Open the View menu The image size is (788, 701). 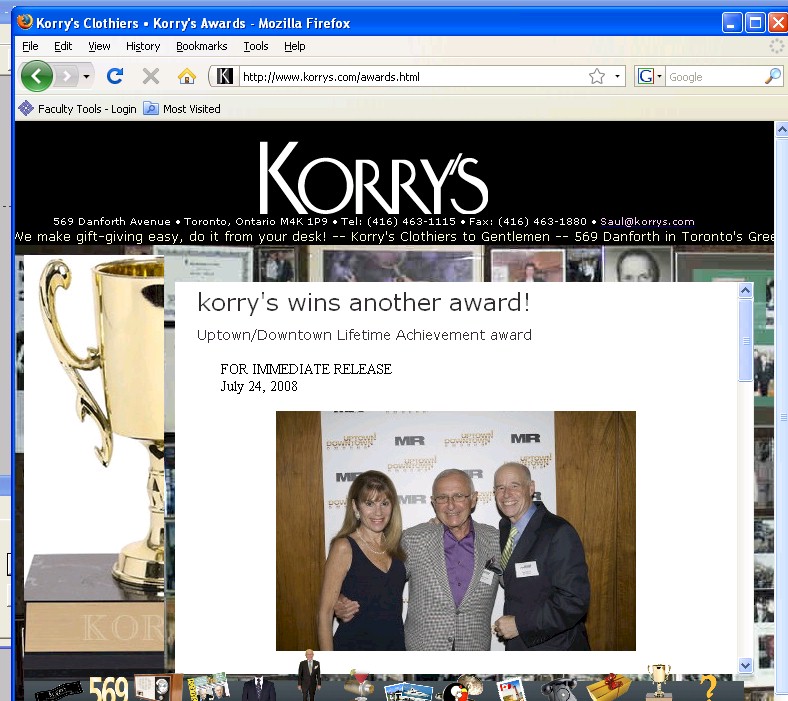tap(99, 46)
